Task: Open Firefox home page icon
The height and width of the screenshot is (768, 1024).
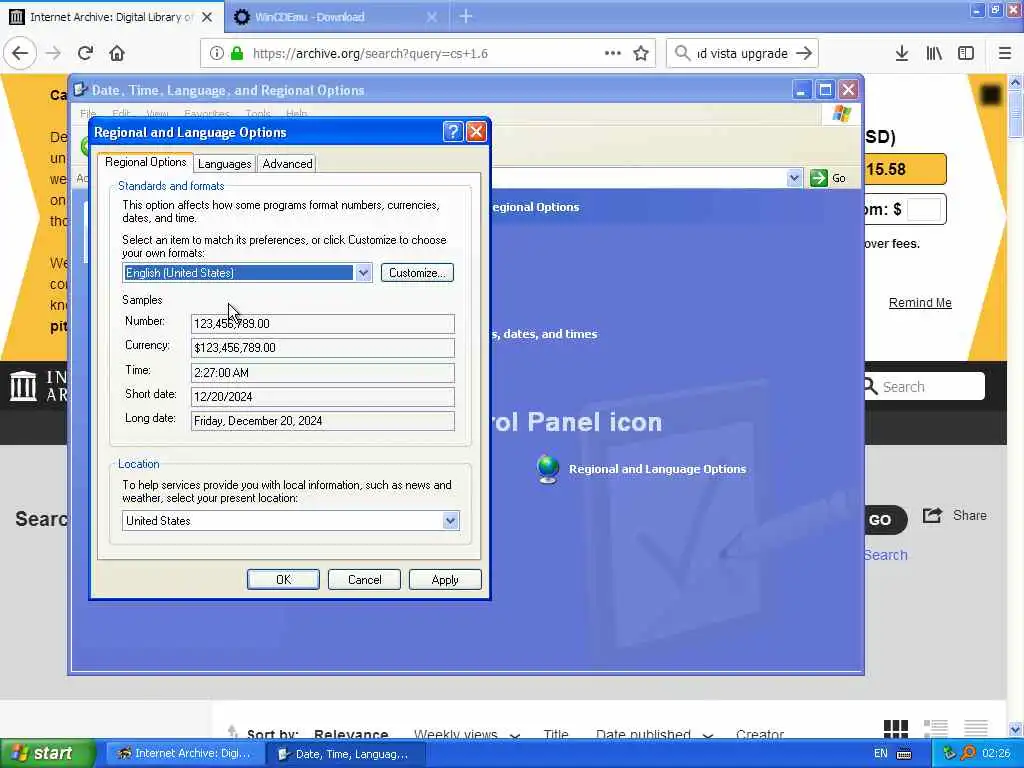Action: (x=117, y=54)
